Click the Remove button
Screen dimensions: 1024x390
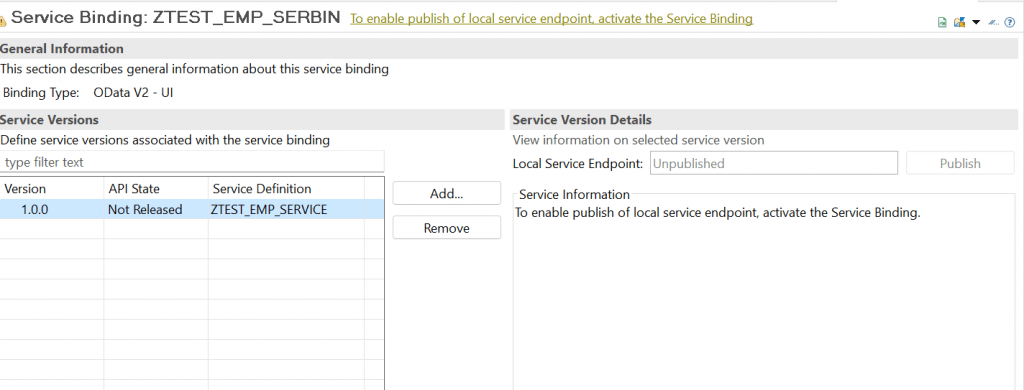(x=447, y=228)
